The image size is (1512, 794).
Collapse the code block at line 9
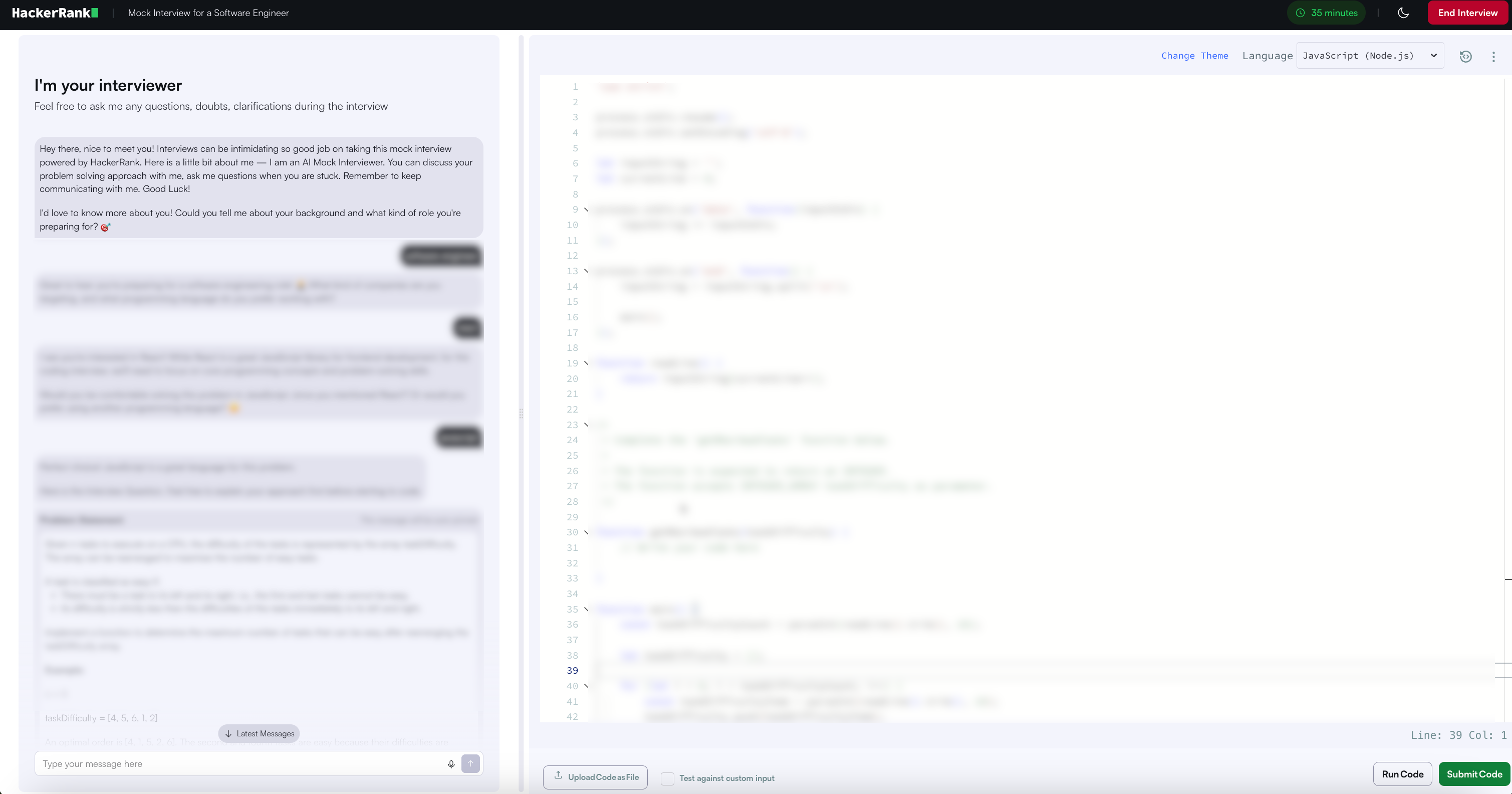(x=586, y=209)
